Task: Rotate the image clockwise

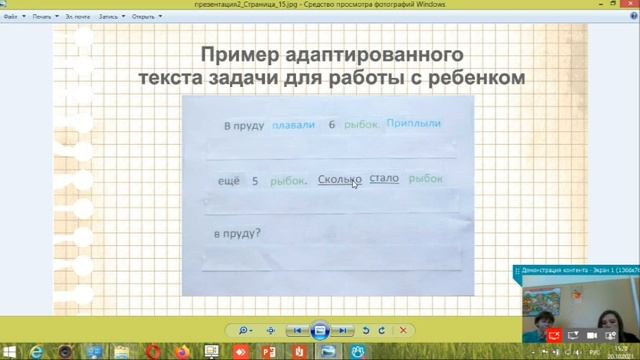Action: click(x=382, y=330)
